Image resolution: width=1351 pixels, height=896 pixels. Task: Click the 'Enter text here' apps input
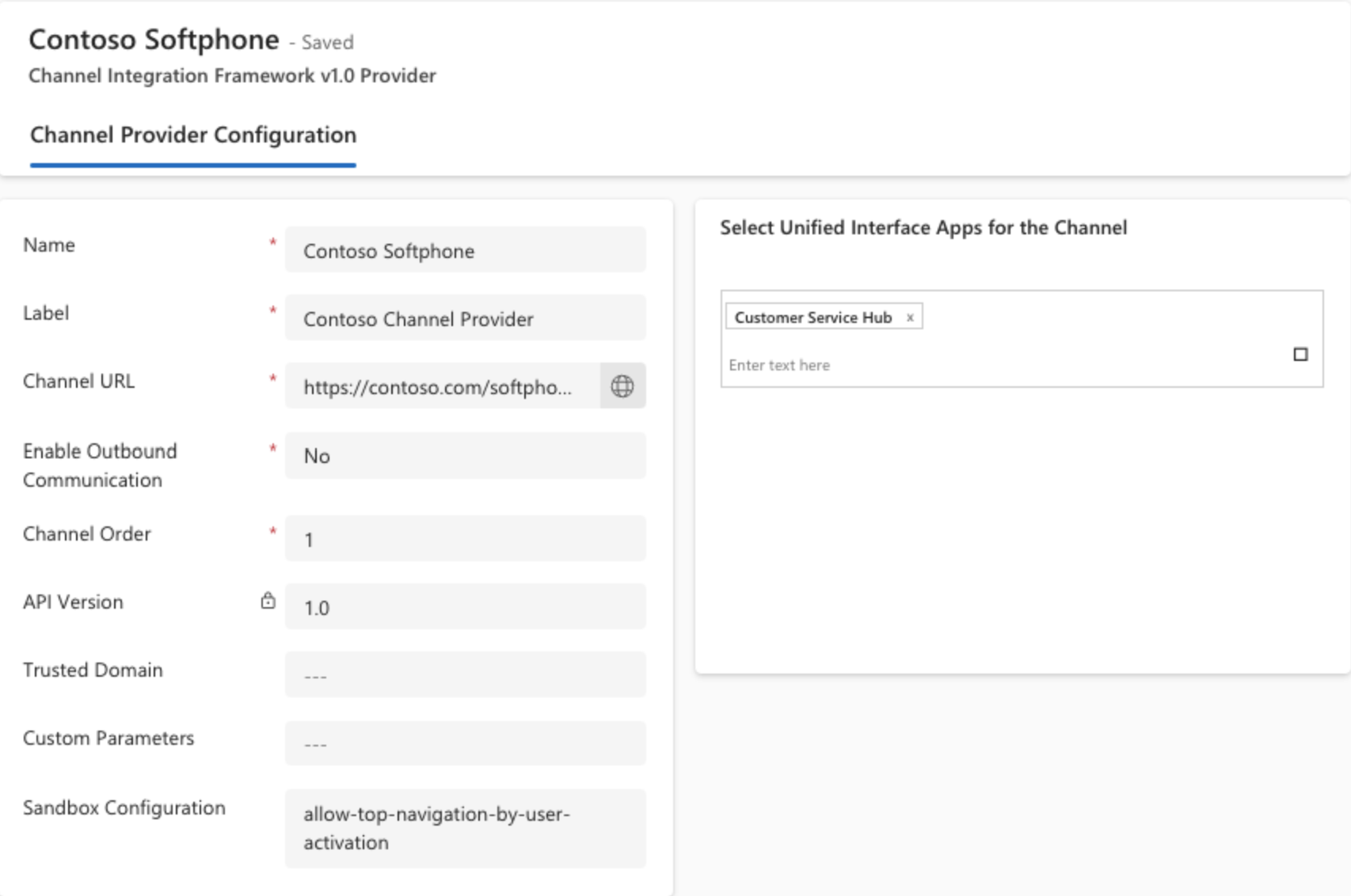[1006, 365]
